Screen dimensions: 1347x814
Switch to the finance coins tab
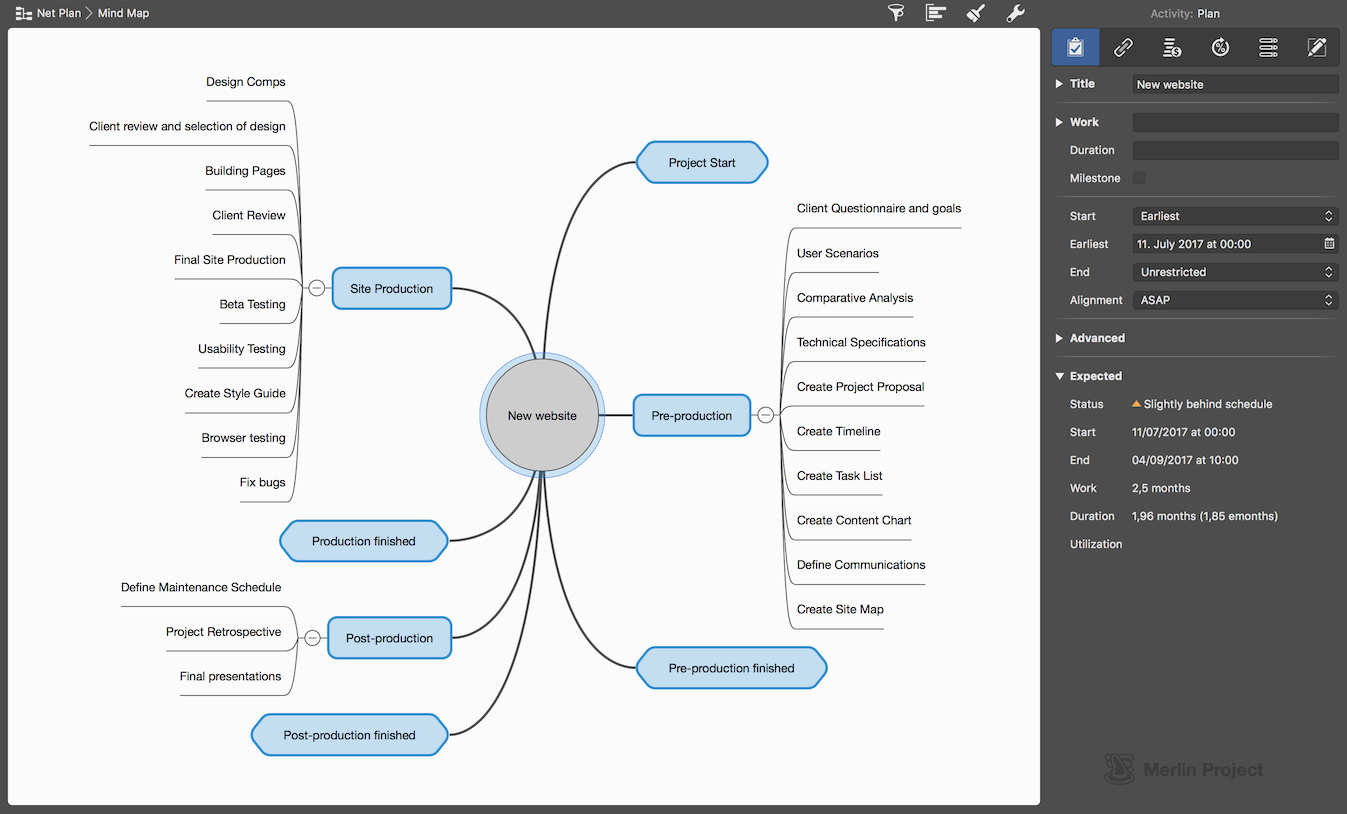1172,47
